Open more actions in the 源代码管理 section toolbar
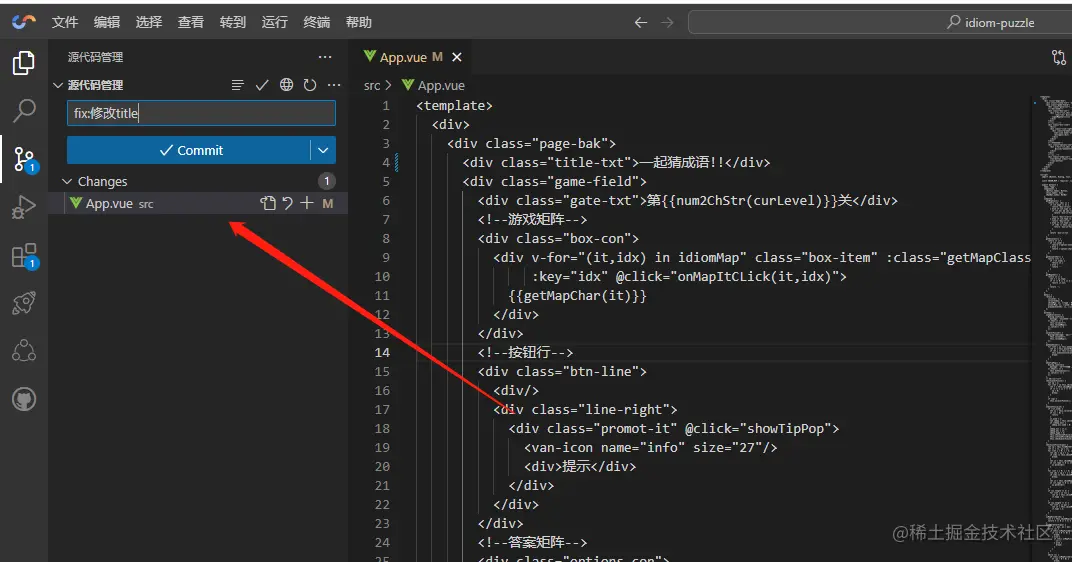Viewport: 1072px width, 562px height. pos(334,85)
